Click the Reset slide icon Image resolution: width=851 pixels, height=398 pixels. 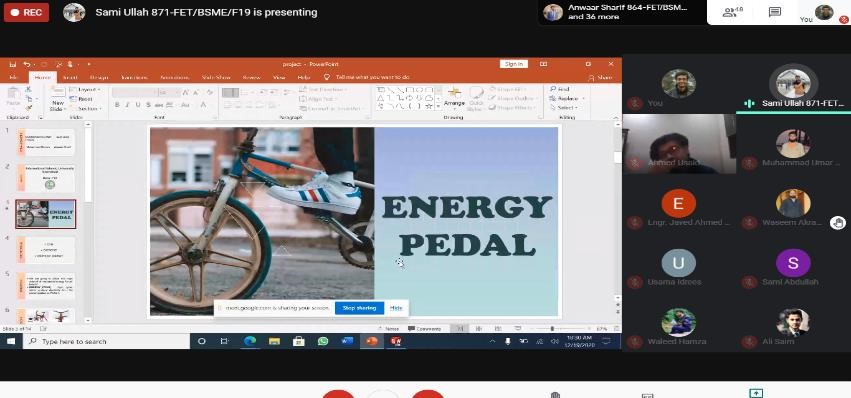[74, 99]
